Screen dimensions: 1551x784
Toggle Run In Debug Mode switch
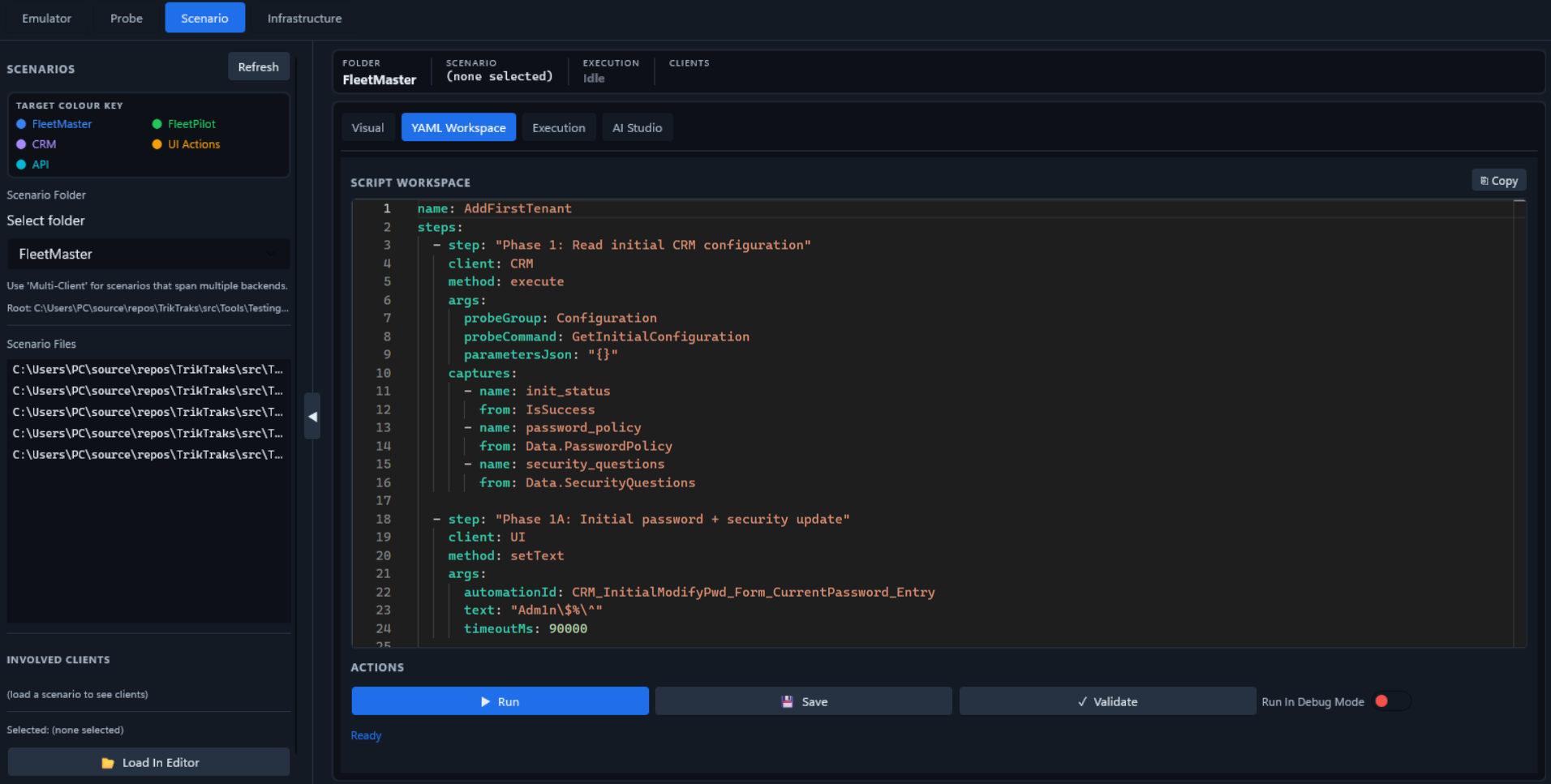(1392, 701)
